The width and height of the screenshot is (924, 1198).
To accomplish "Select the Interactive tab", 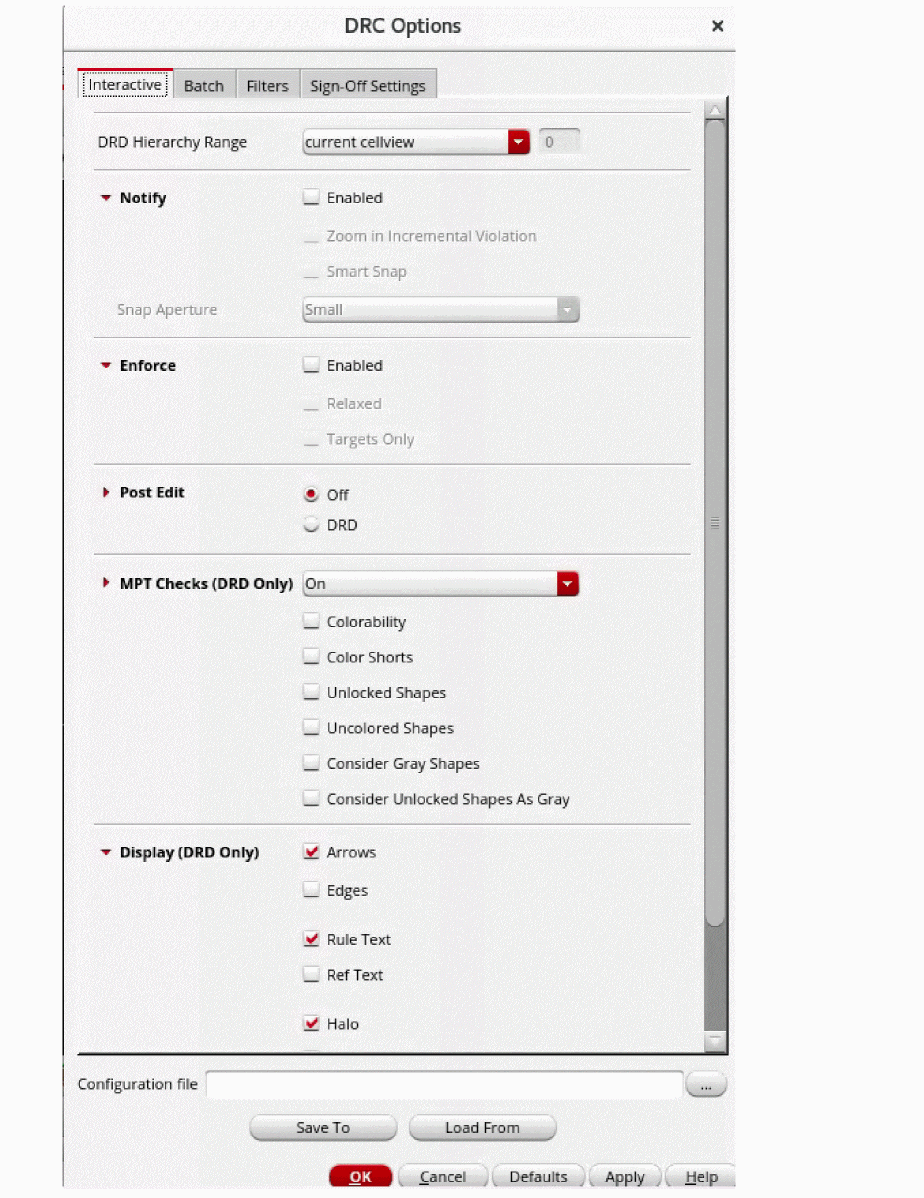I will (125, 84).
